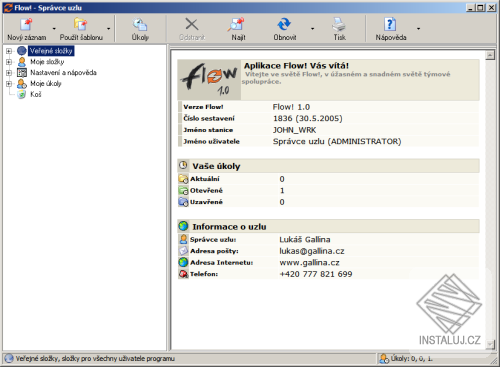The image size is (500, 367).
Task: Click the build number 1836 (30.5.2005)
Action: coord(308,118)
